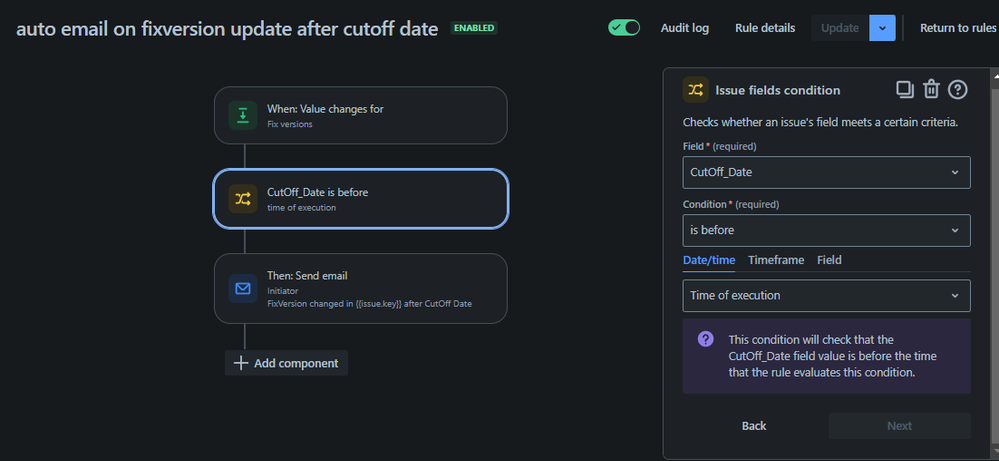Delete the condition using the trash icon

pos(931,90)
